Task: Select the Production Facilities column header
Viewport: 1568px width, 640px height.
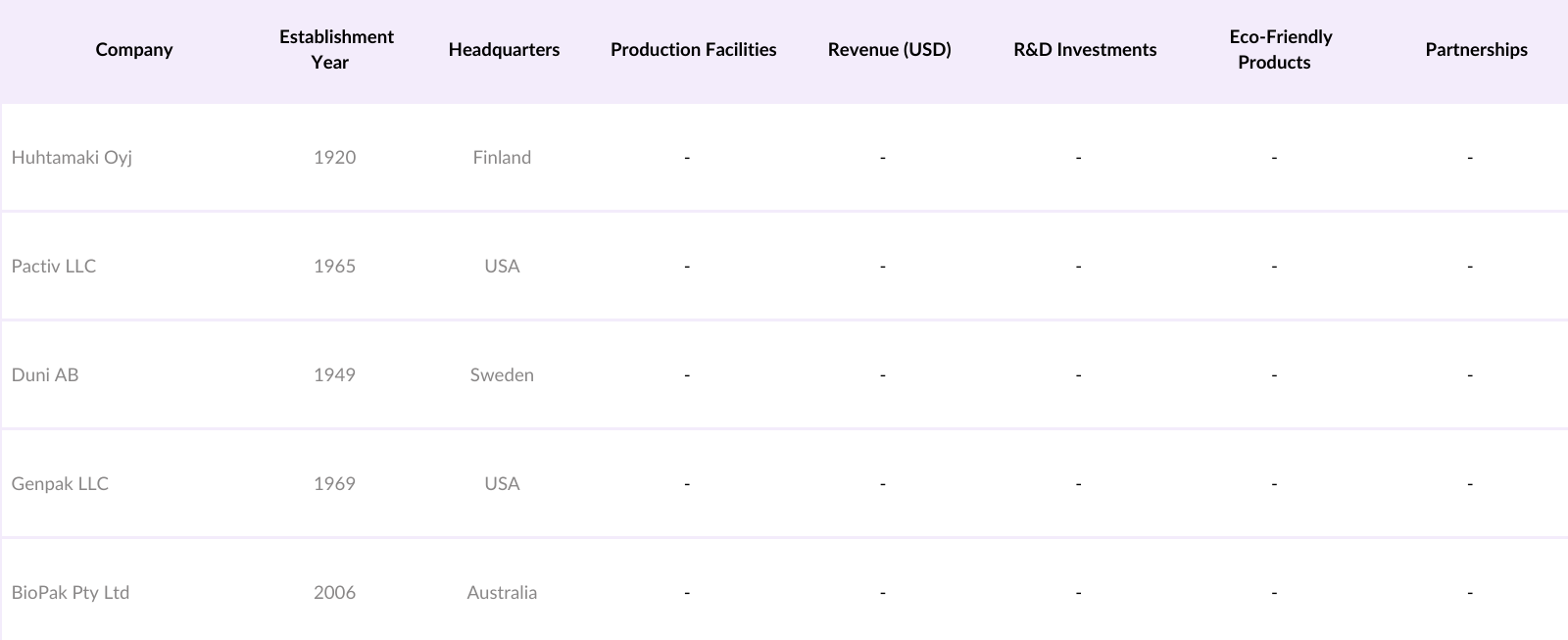Action: click(x=693, y=50)
